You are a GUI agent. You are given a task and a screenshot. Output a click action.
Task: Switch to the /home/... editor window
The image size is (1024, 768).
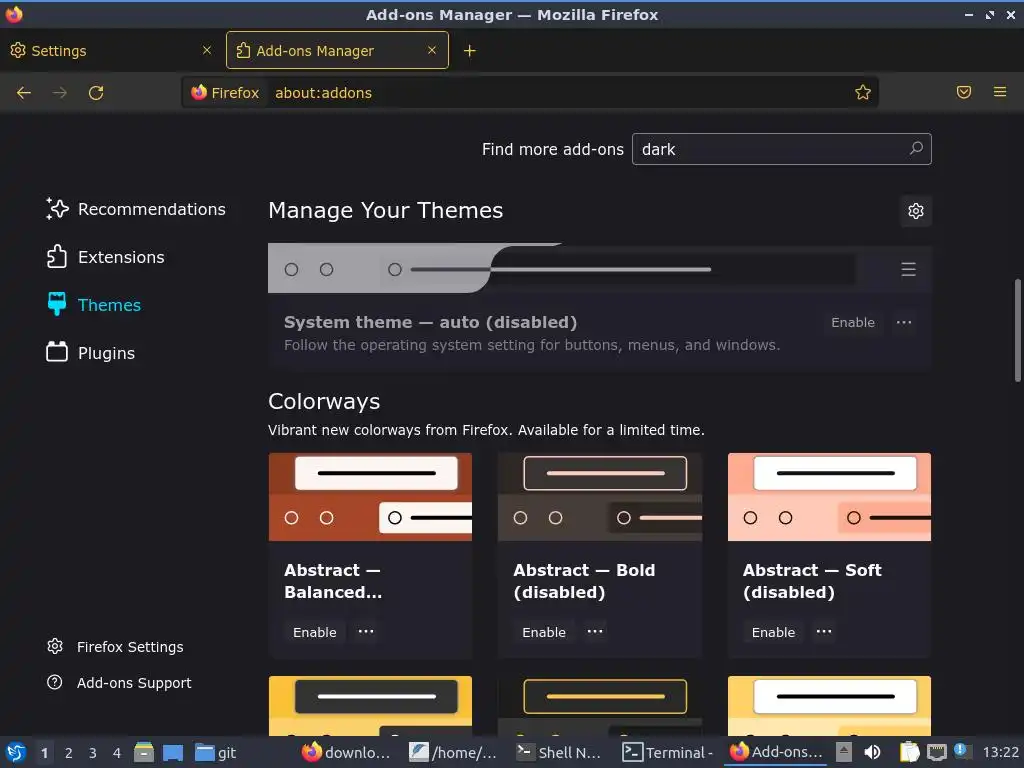coord(452,752)
